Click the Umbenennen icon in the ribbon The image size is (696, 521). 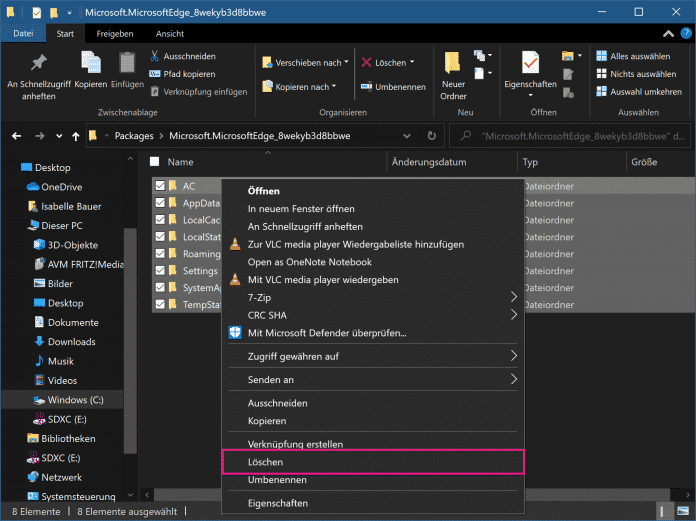(367, 87)
